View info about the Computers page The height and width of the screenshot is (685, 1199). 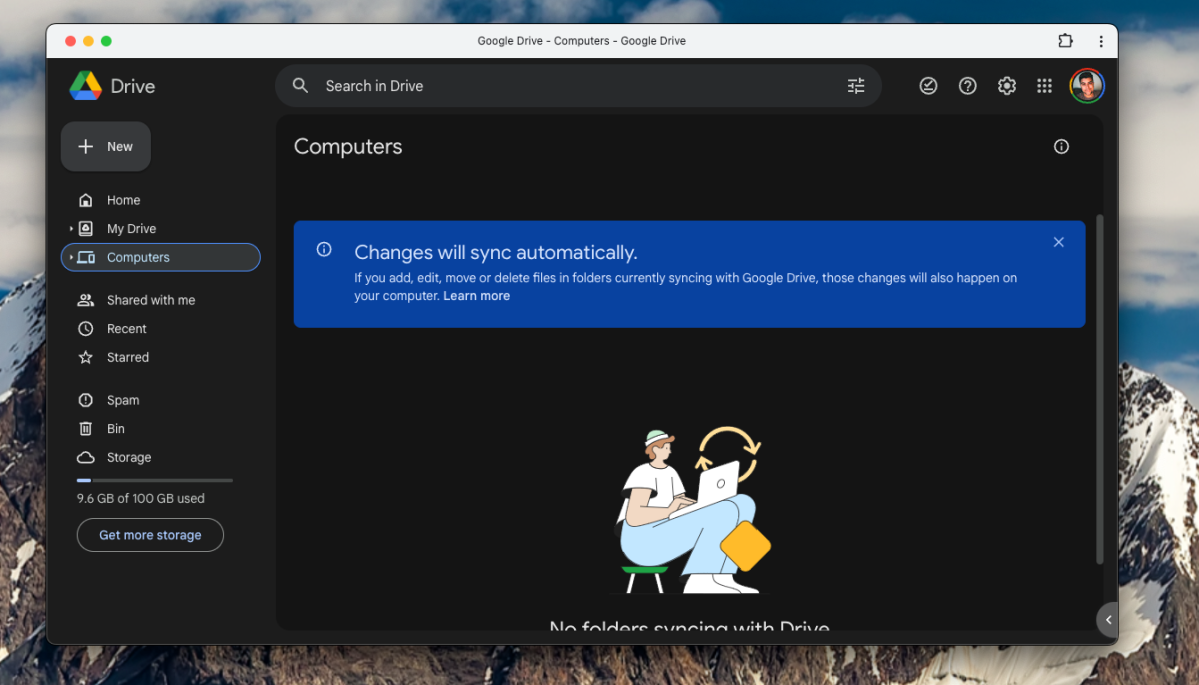pyautogui.click(x=1061, y=146)
